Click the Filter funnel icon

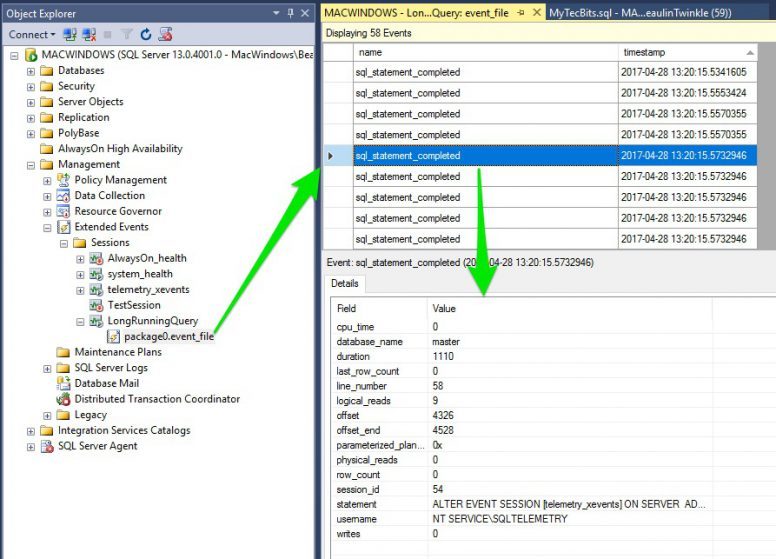pos(127,34)
